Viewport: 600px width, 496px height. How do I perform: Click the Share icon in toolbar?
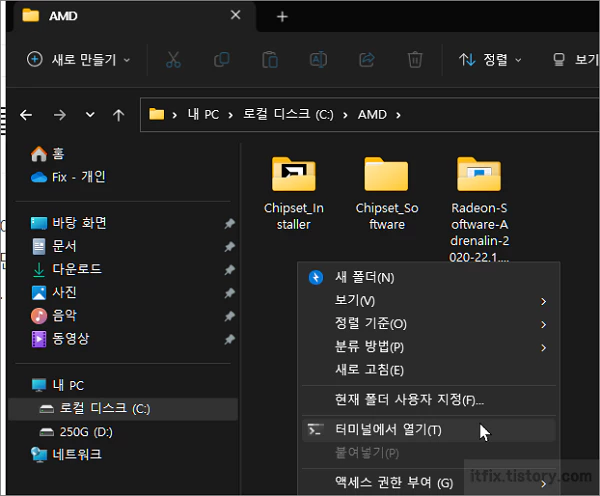pyautogui.click(x=367, y=60)
